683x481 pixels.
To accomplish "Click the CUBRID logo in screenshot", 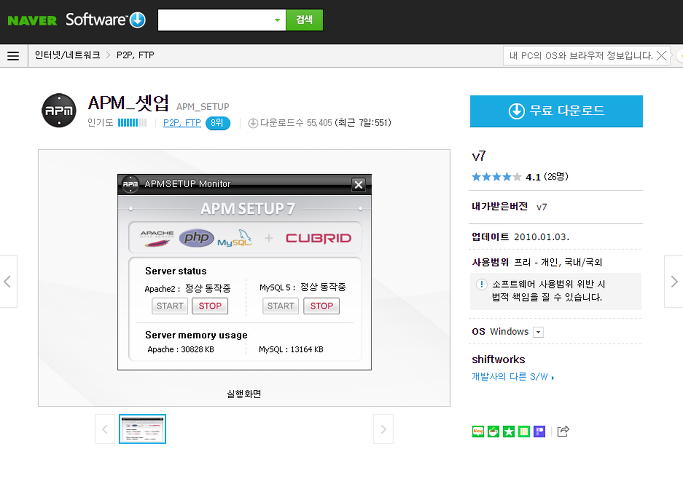I will click(x=318, y=238).
